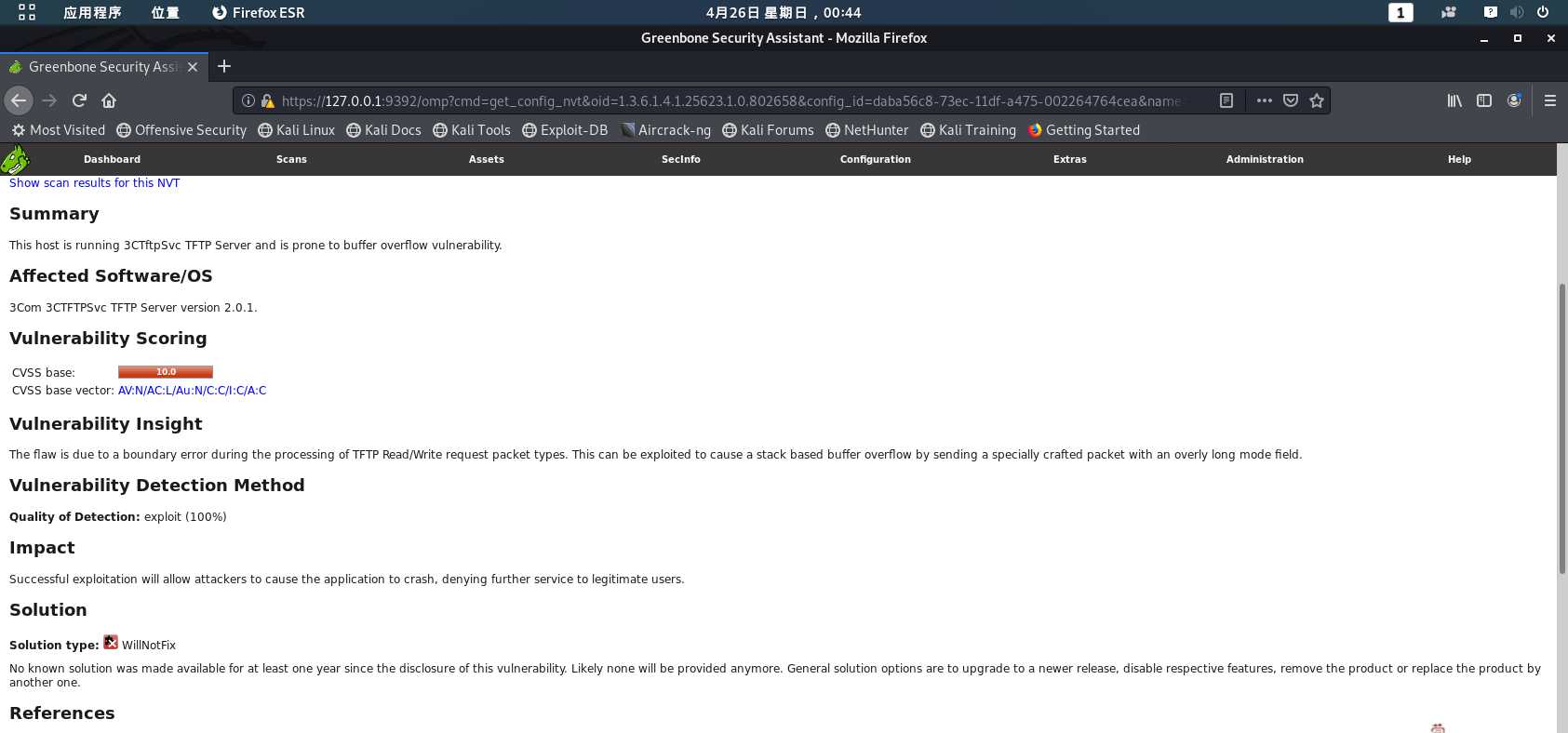Viewport: 1568px width, 733px height.
Task: Bookmark this page with the star
Action: point(1317,100)
